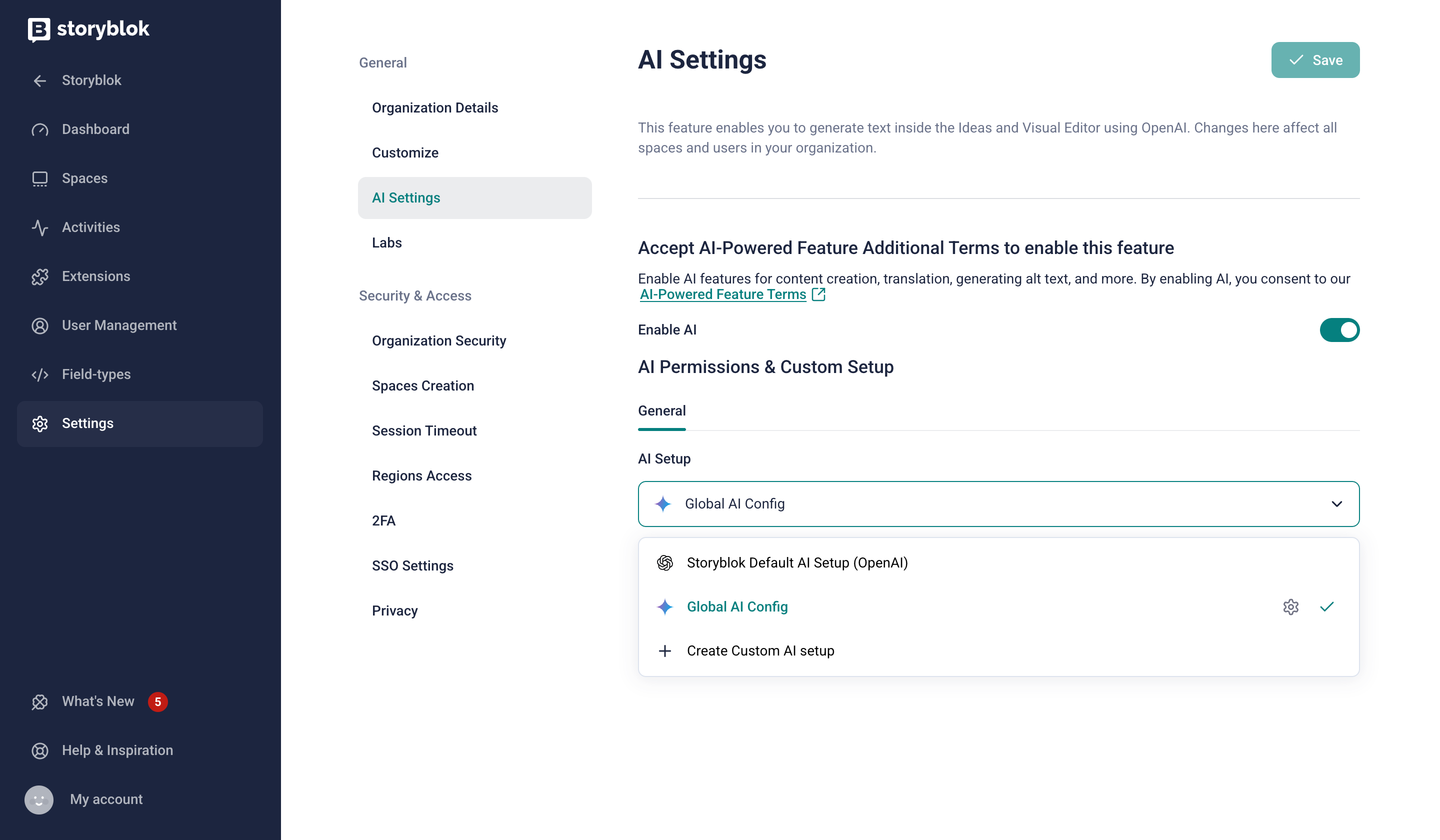Click the gear icon beside Global AI Config
Viewport: 1440px width, 840px height.
click(1290, 607)
